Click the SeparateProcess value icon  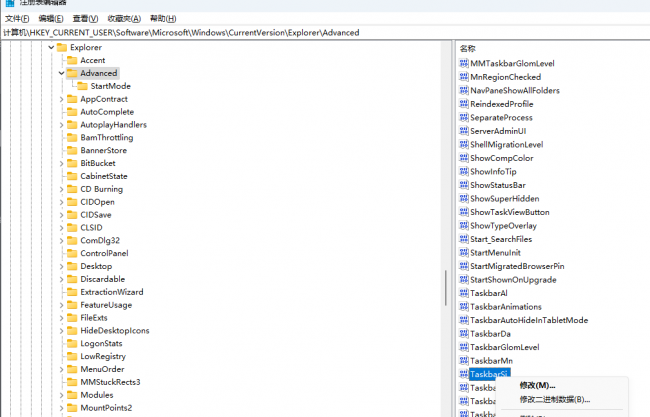(464, 117)
